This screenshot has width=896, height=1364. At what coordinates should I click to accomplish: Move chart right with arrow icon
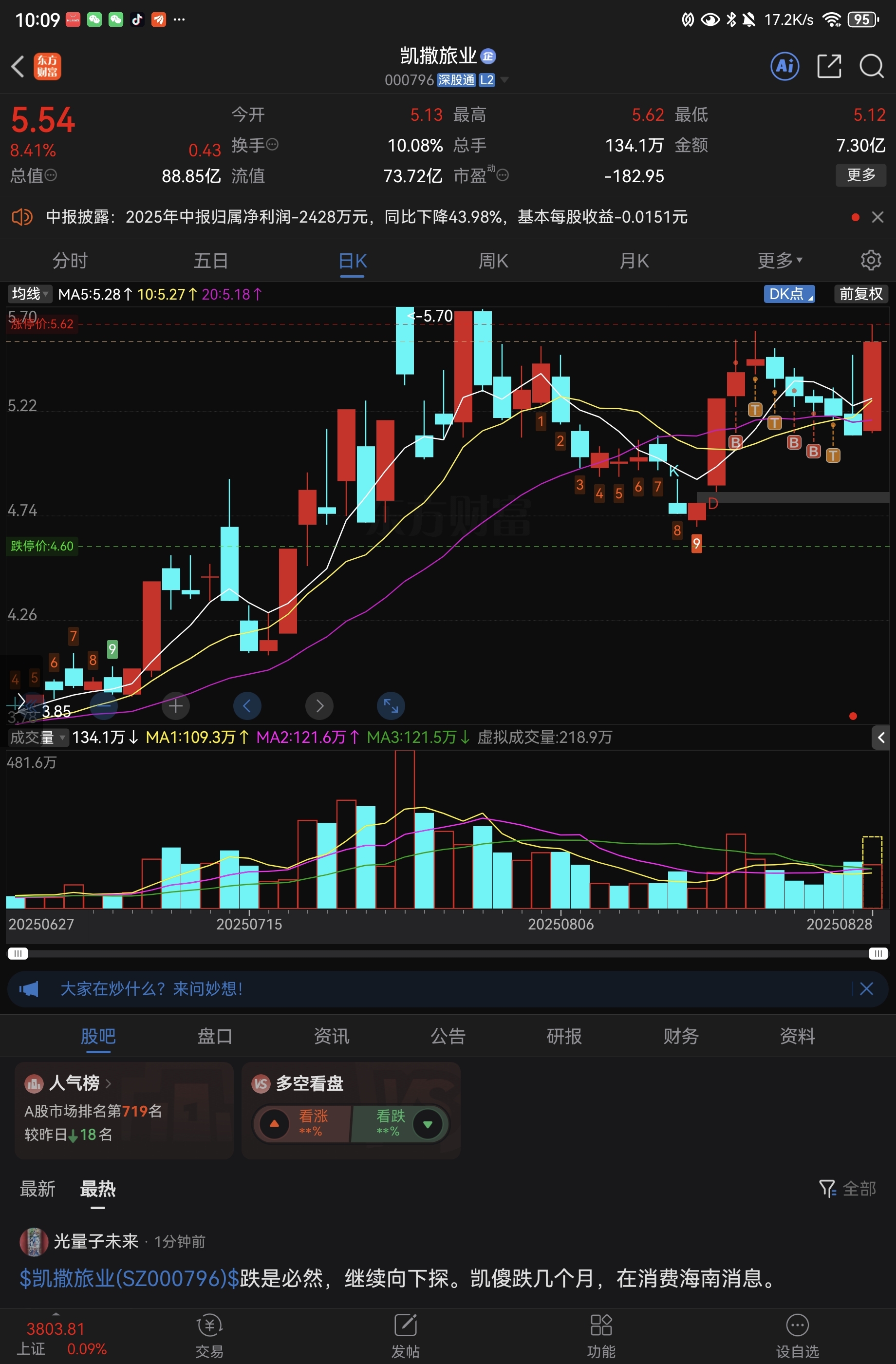pyautogui.click(x=319, y=706)
